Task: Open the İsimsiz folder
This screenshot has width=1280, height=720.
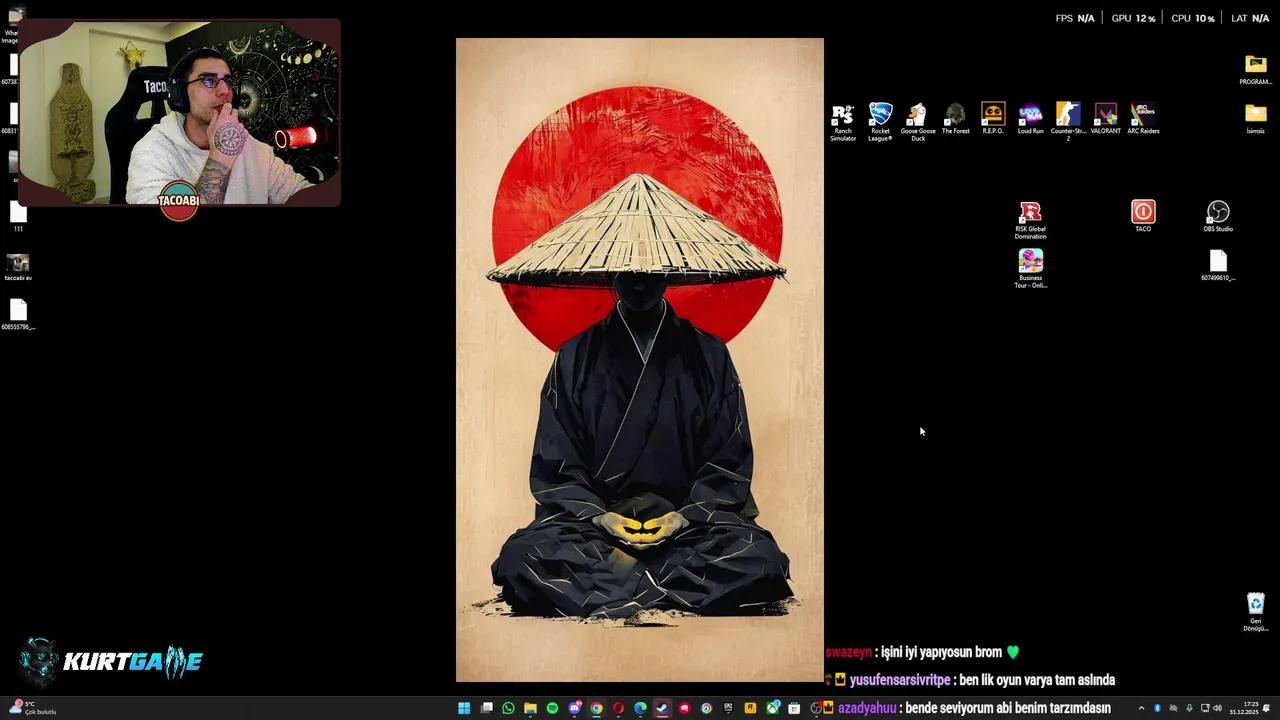Action: click(x=1255, y=118)
